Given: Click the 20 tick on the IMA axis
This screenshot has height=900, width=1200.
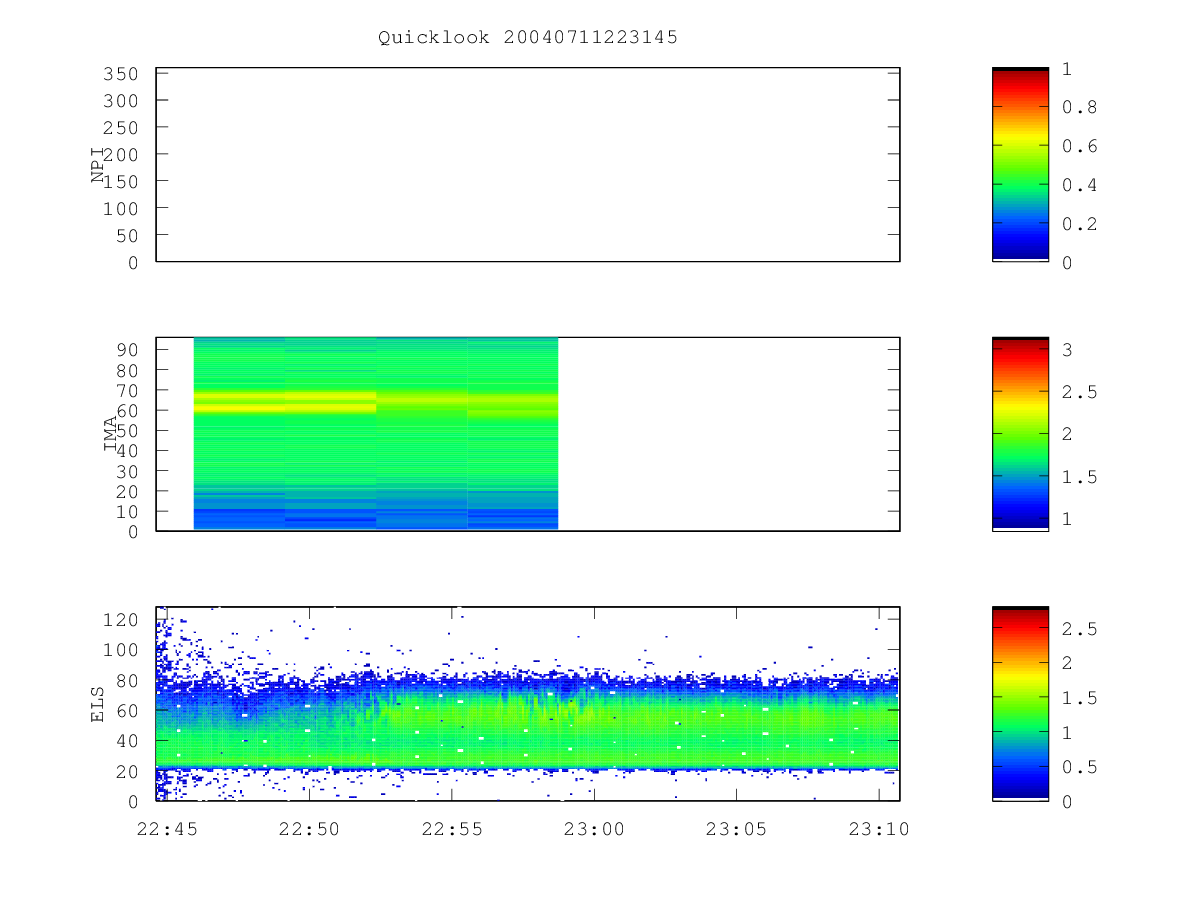Looking at the screenshot, I should coord(127,491).
